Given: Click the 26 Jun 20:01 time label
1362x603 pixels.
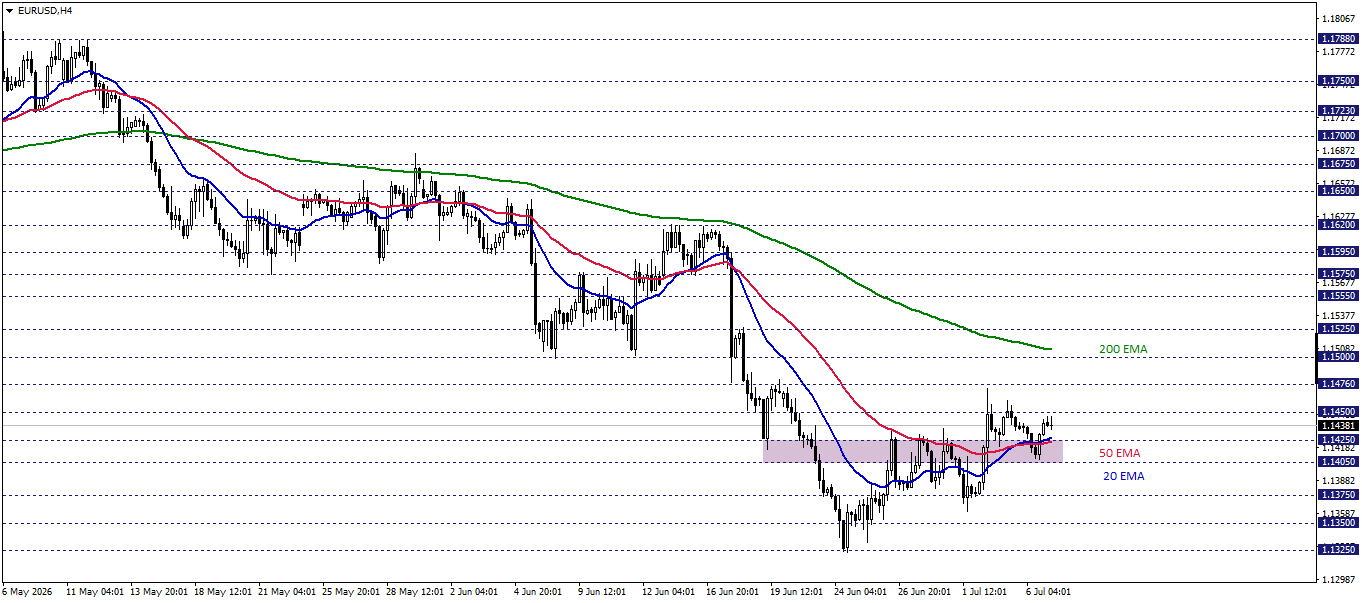Looking at the screenshot, I should 926,591.
